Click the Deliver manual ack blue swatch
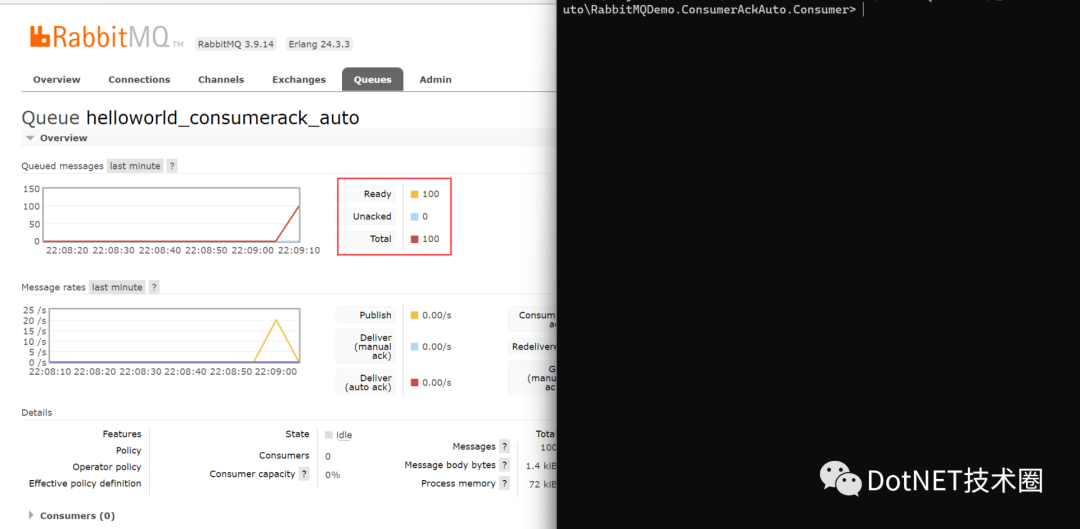The image size is (1080, 529). click(415, 346)
